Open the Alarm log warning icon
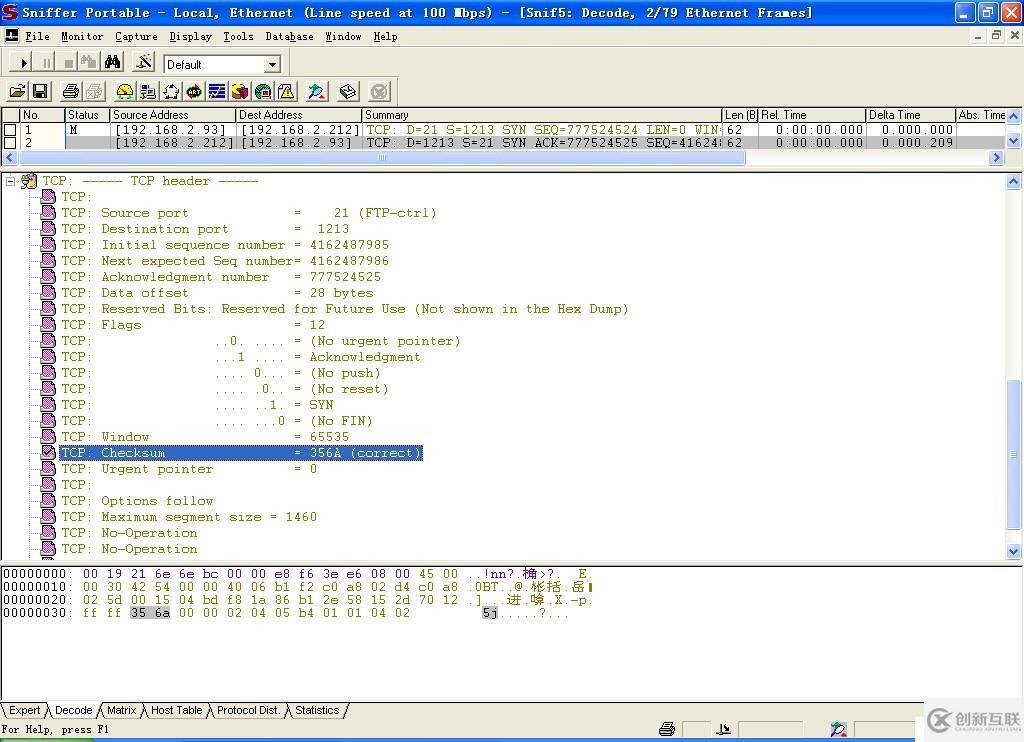This screenshot has height=742, width=1024. coord(286,91)
